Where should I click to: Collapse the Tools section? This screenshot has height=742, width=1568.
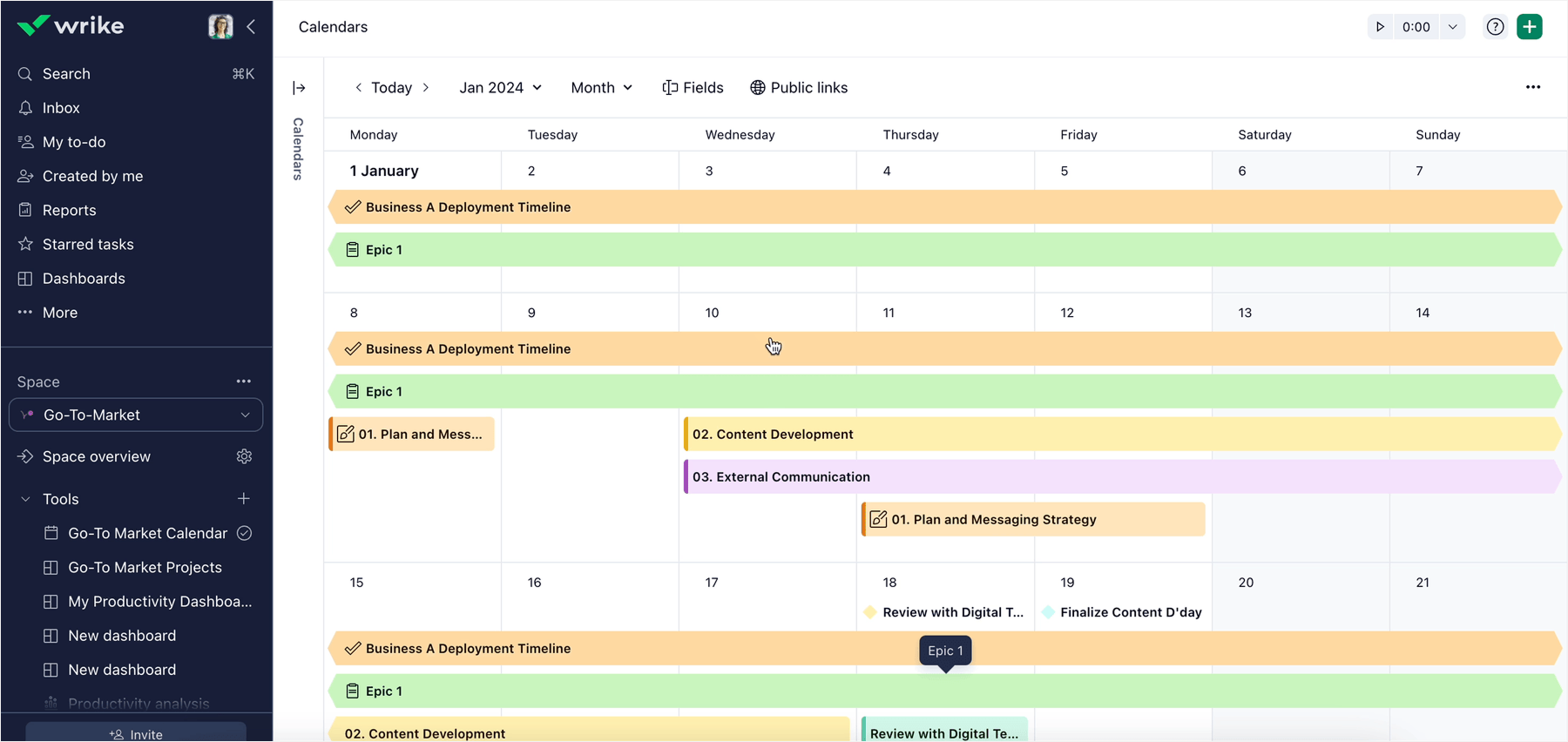tap(25, 499)
